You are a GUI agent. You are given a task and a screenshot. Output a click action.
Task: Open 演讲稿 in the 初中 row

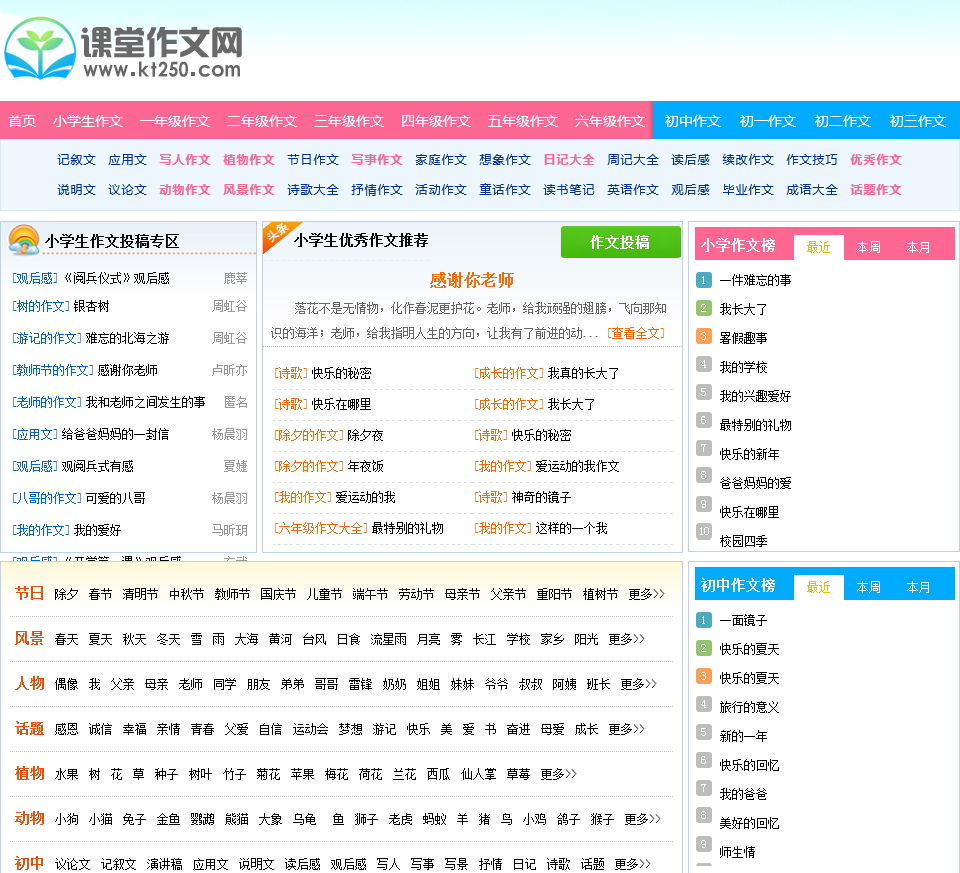point(164,864)
